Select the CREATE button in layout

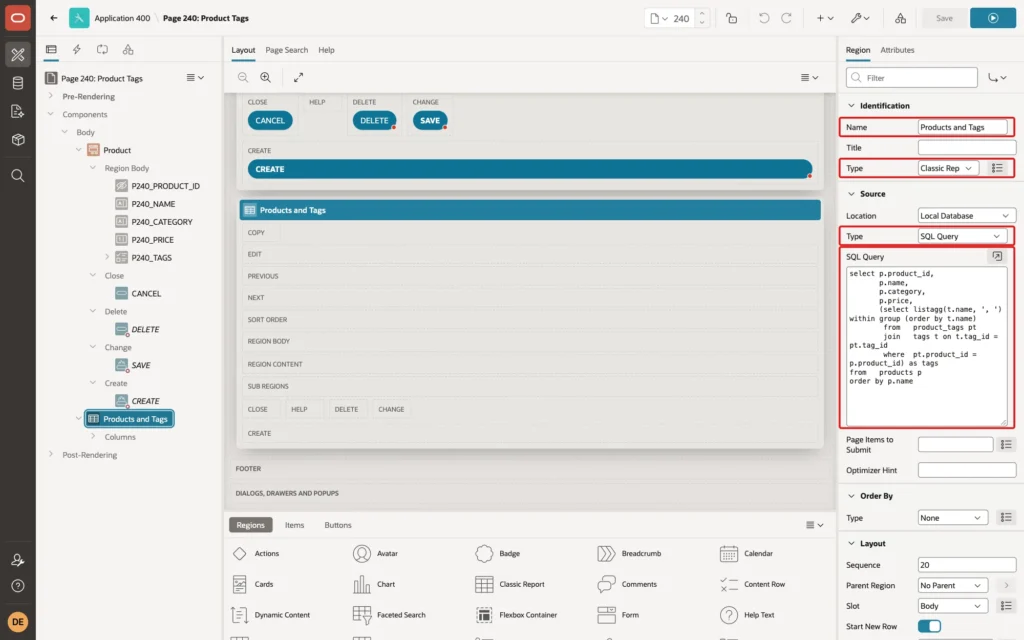(530, 169)
